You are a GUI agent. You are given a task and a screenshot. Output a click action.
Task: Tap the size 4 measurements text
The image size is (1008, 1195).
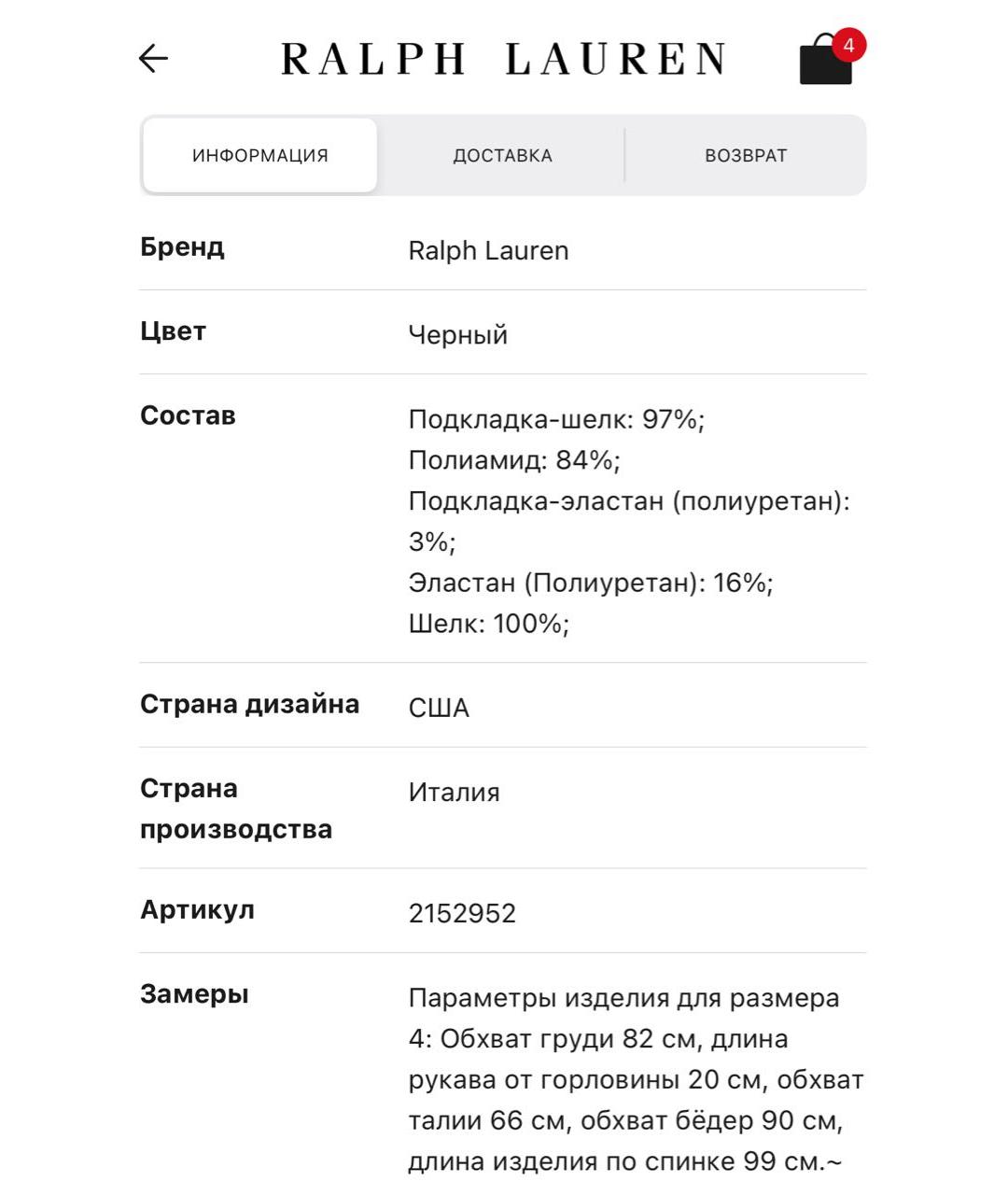[636, 1079]
